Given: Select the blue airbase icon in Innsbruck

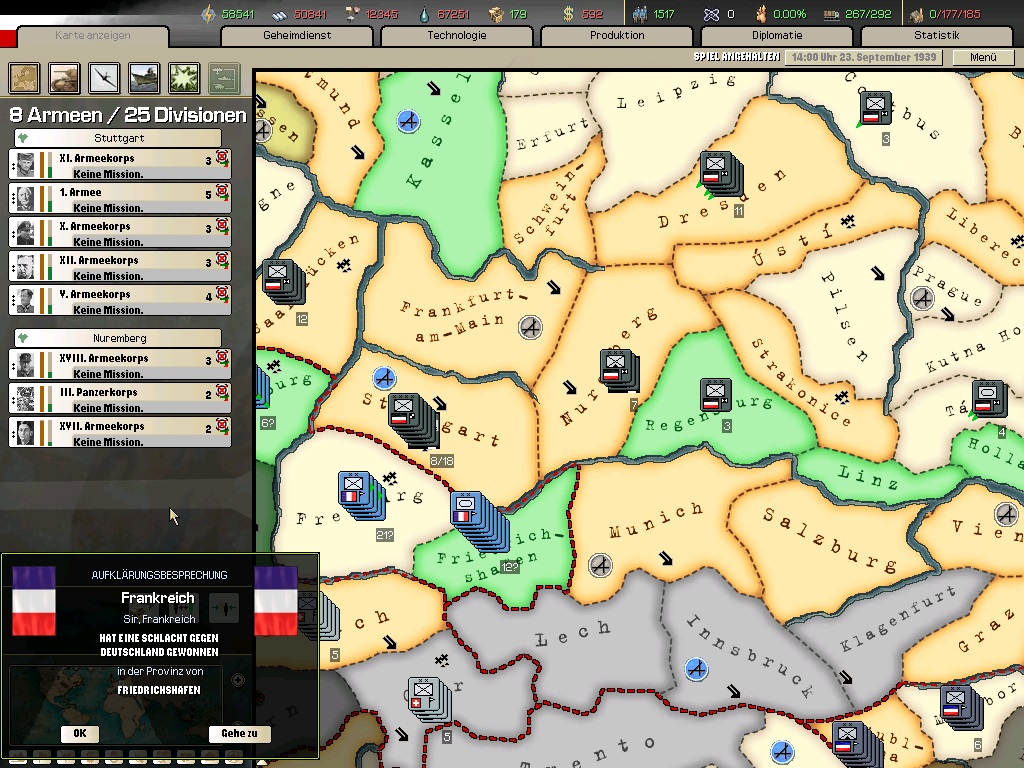Looking at the screenshot, I should pyautogui.click(x=696, y=669).
